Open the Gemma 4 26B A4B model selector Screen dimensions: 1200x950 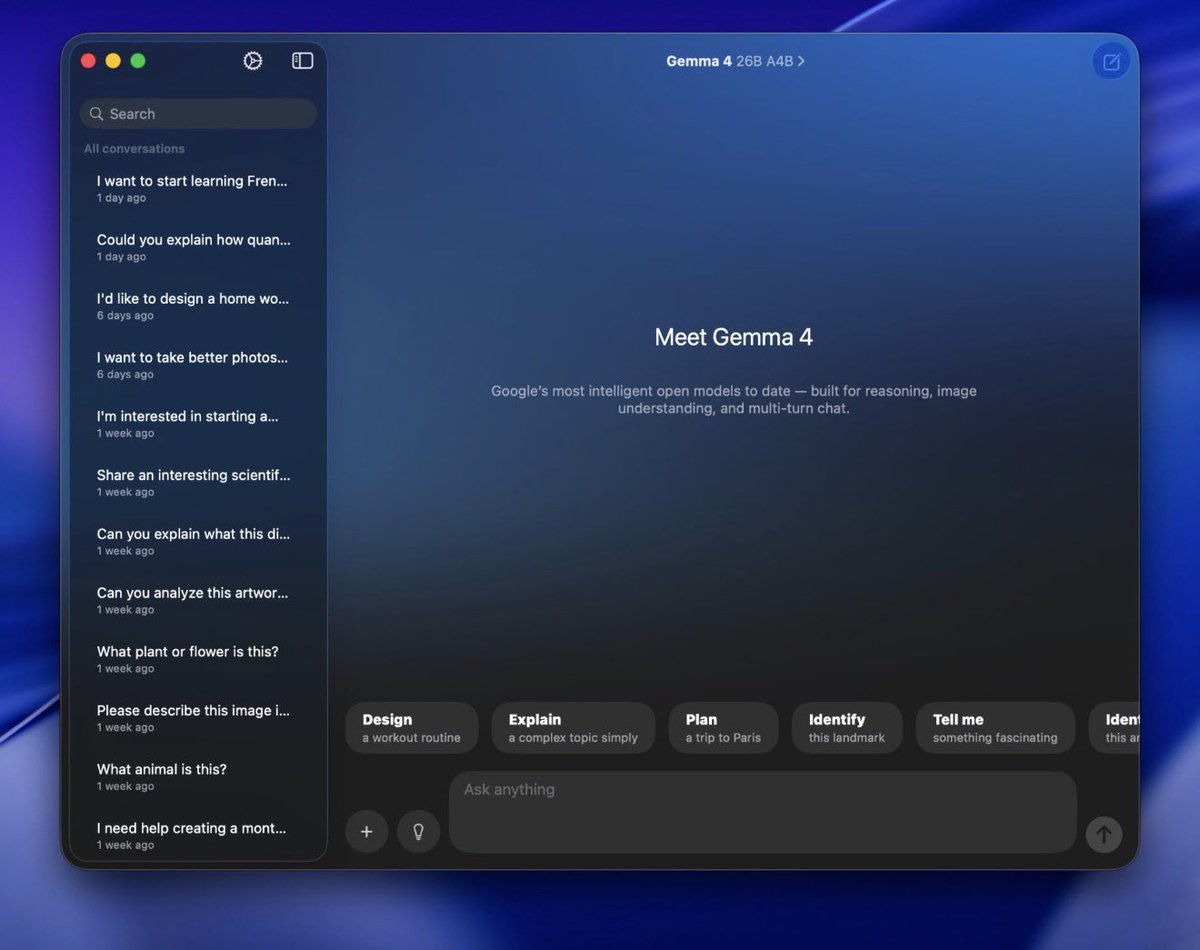(736, 61)
